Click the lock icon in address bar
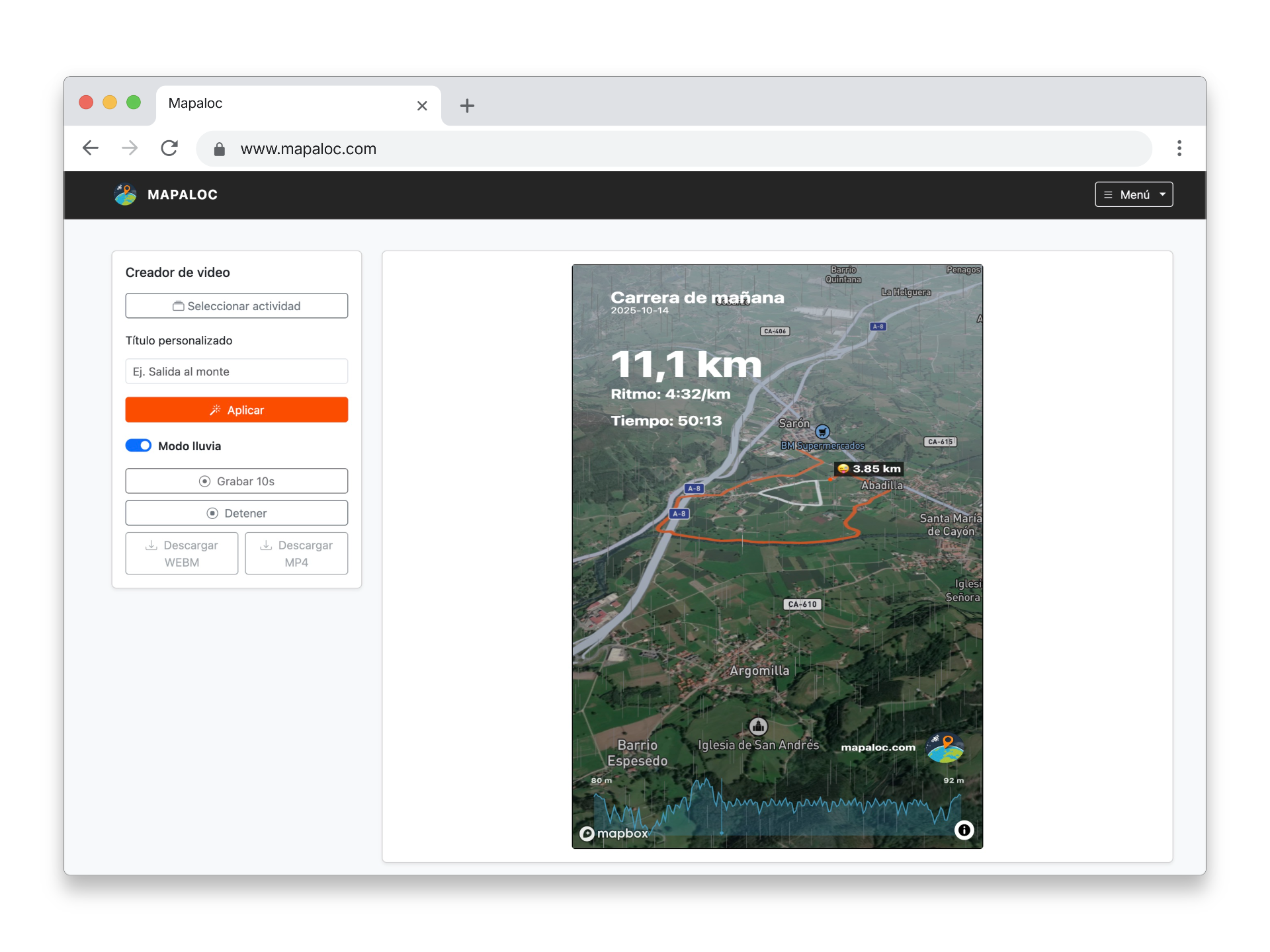The width and height of the screenshot is (1270, 952). pos(220,149)
